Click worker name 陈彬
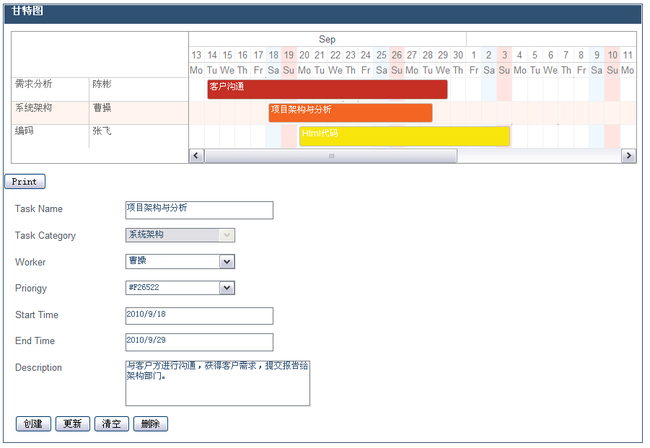 click(102, 84)
